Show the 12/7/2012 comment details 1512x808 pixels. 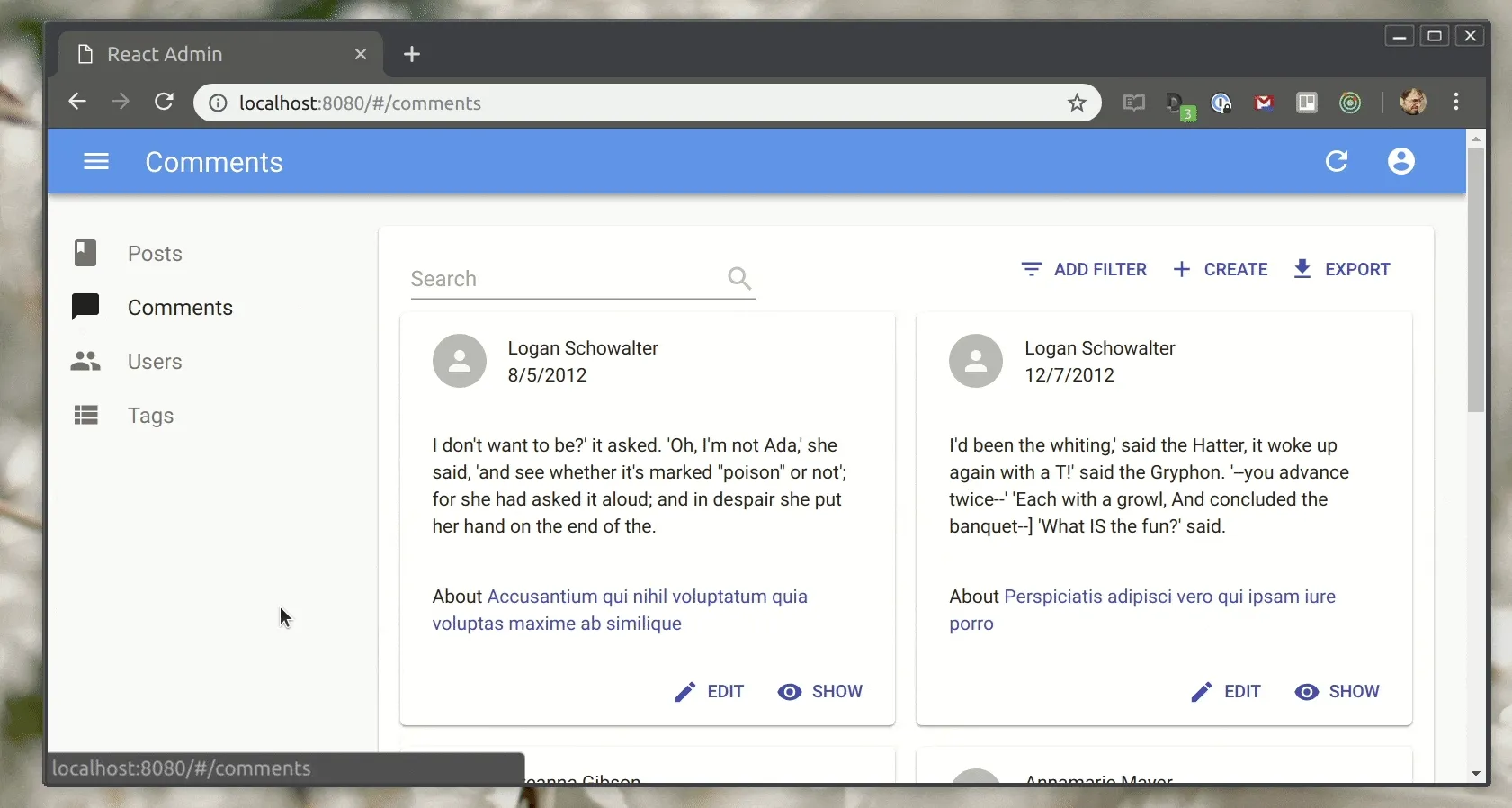[x=1338, y=692]
